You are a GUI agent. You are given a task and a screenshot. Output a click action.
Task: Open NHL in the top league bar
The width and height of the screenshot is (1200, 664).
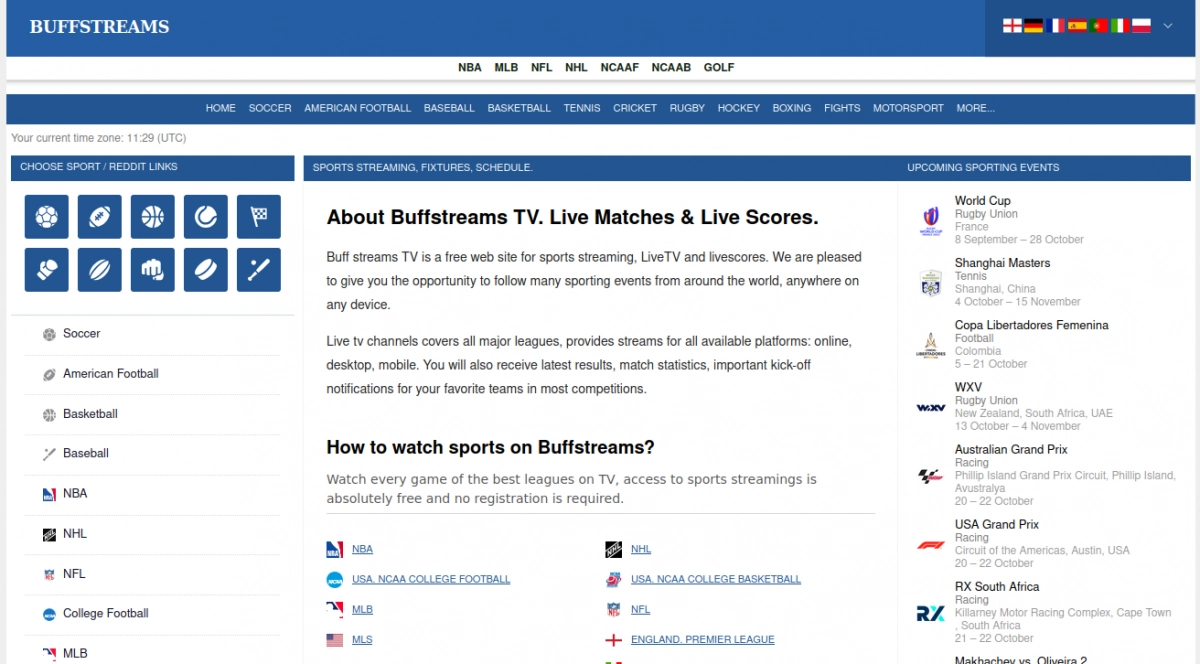pos(576,68)
